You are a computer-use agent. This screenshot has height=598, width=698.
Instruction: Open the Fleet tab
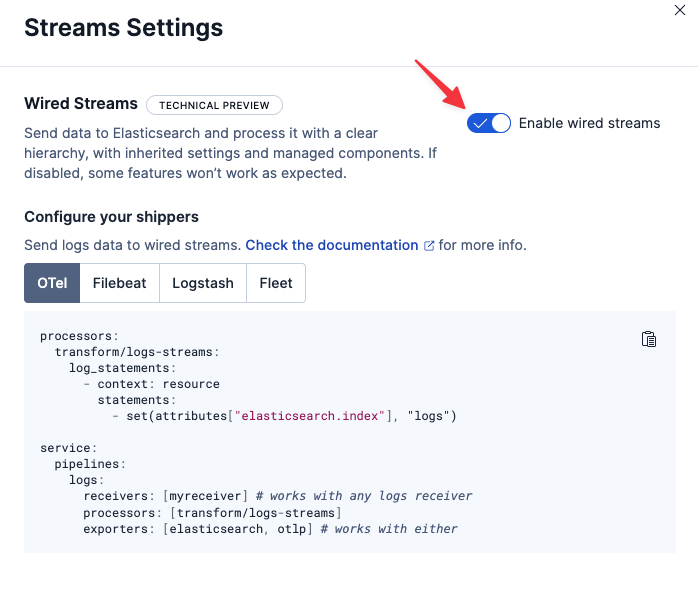click(276, 283)
